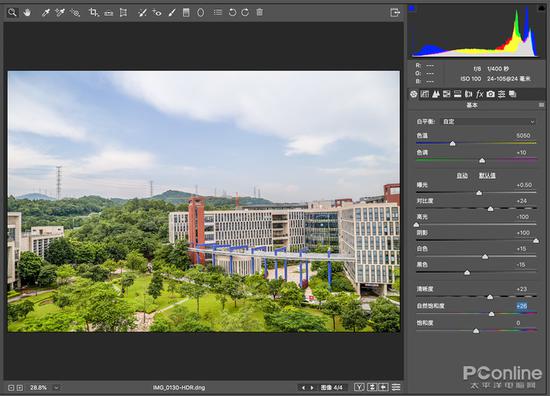Toggle highlight clipping warning on histogram

coord(541,7)
